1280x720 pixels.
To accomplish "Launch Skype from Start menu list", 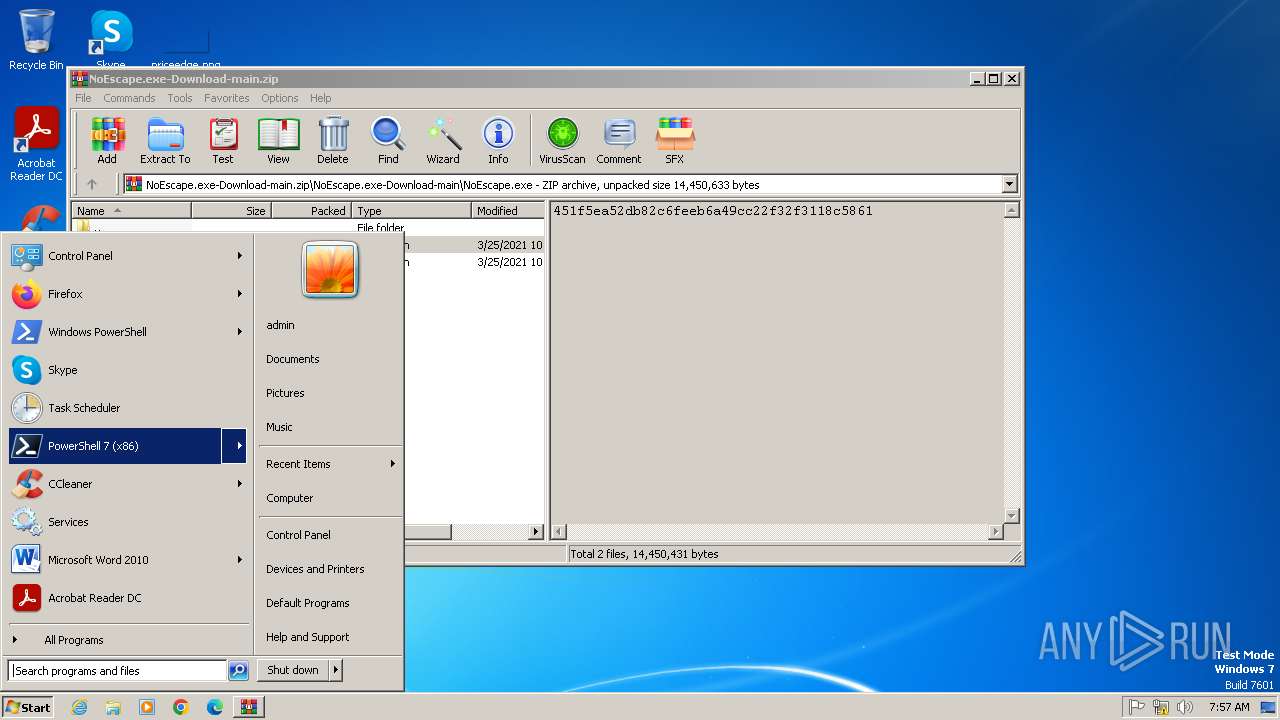I will pos(127,370).
